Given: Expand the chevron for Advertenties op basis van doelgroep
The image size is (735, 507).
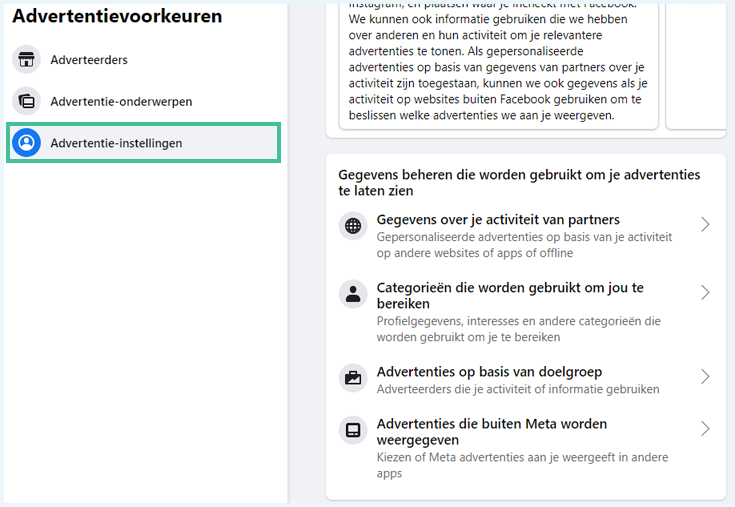Looking at the screenshot, I should pos(705,376).
